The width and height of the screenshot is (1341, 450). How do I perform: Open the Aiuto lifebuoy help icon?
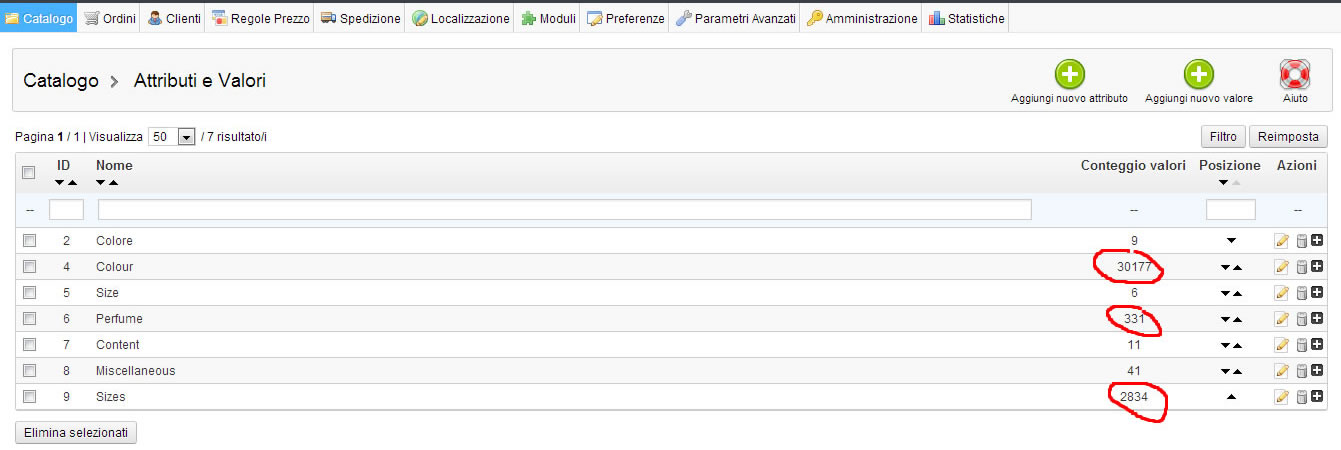coord(1295,74)
